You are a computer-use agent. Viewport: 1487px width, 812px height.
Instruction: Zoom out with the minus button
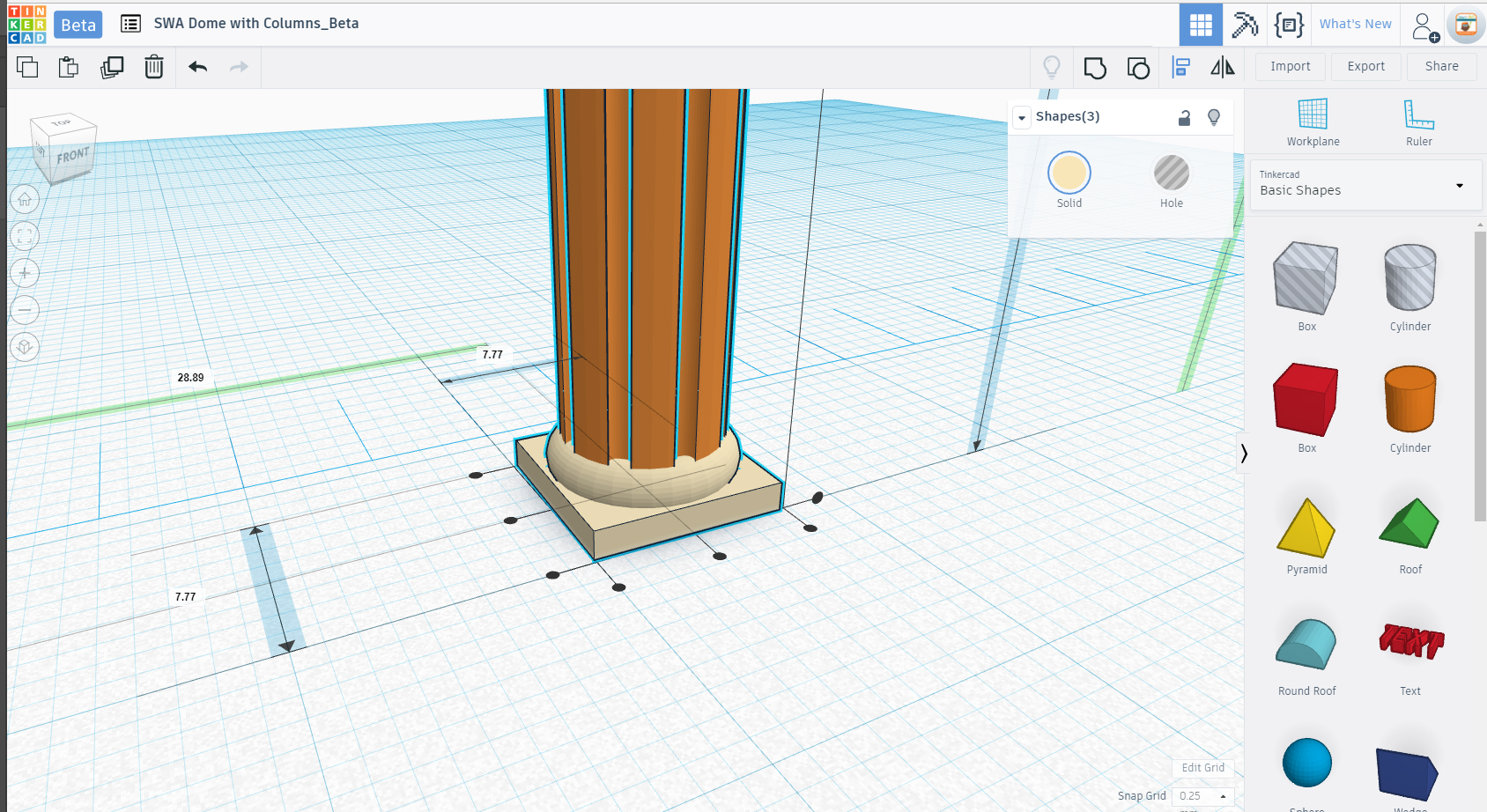25,310
